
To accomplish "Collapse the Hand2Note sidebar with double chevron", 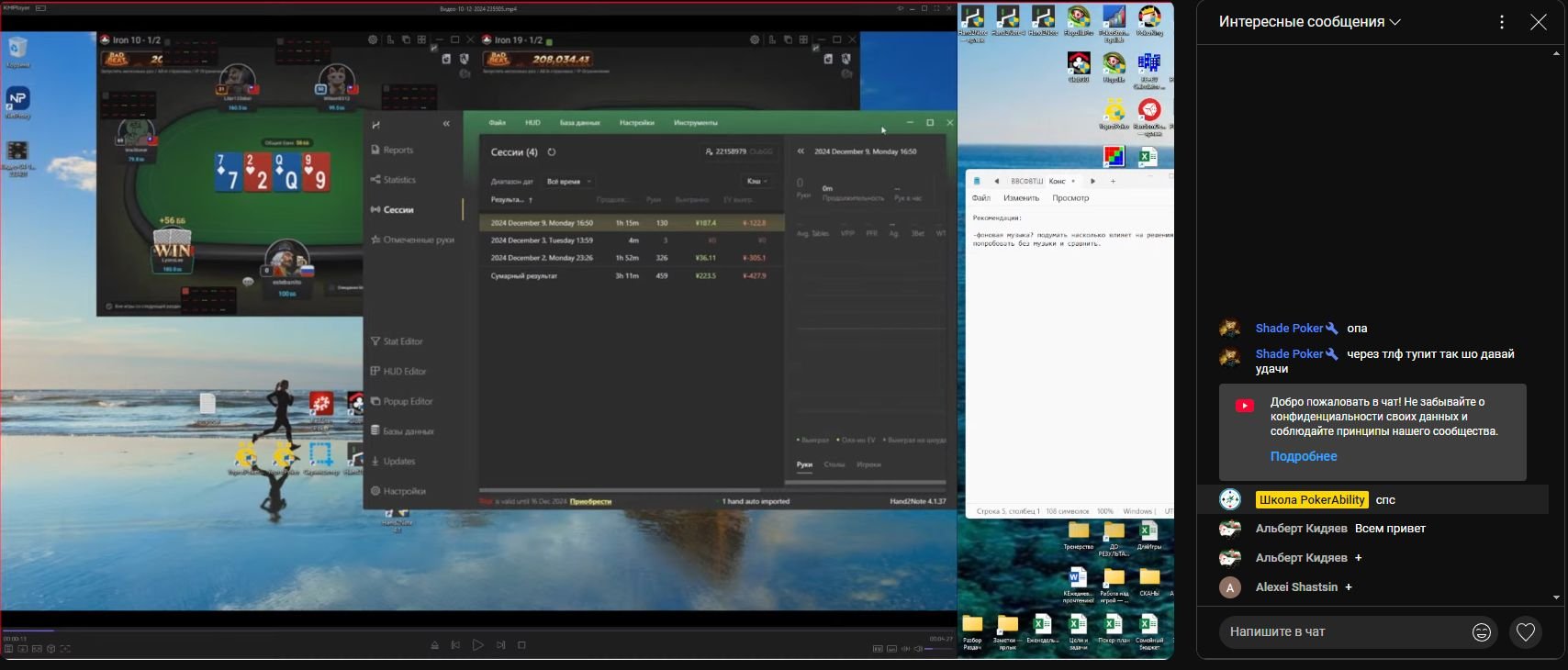I will click(446, 124).
